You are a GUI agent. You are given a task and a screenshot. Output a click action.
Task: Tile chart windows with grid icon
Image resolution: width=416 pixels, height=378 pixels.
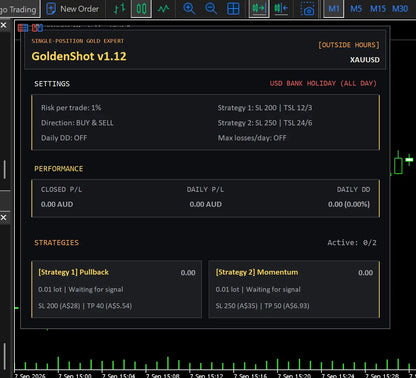pyautogui.click(x=233, y=9)
